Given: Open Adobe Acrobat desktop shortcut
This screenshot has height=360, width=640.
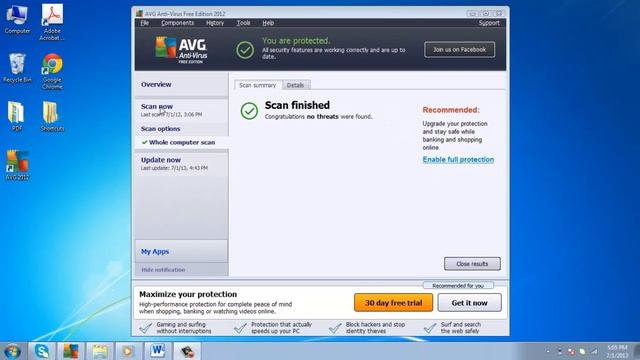Looking at the screenshot, I should click(x=52, y=22).
